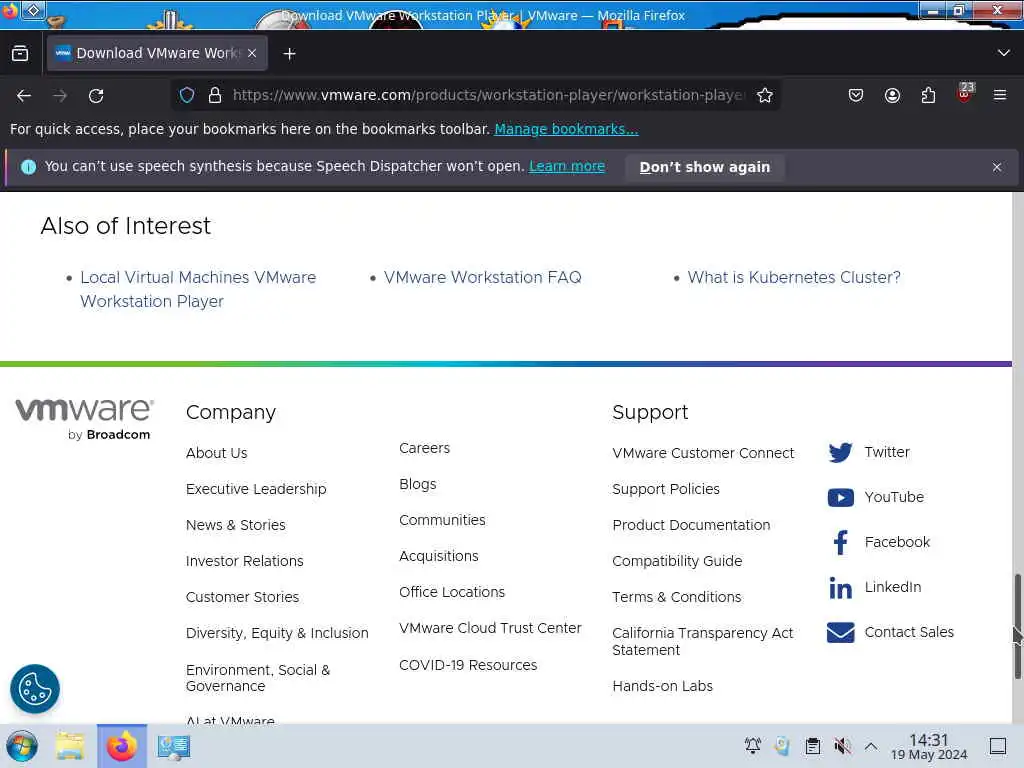Click the VMware by Broadcom logo
Screen dimensions: 1024x768
[85, 419]
